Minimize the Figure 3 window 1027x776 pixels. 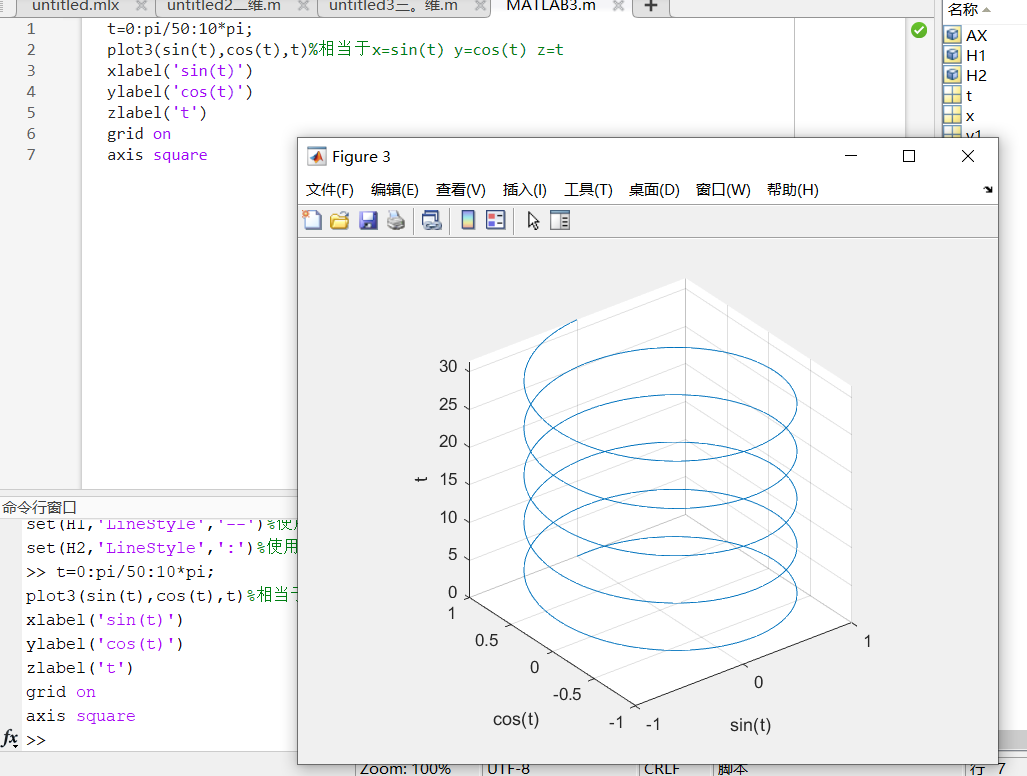(x=851, y=156)
